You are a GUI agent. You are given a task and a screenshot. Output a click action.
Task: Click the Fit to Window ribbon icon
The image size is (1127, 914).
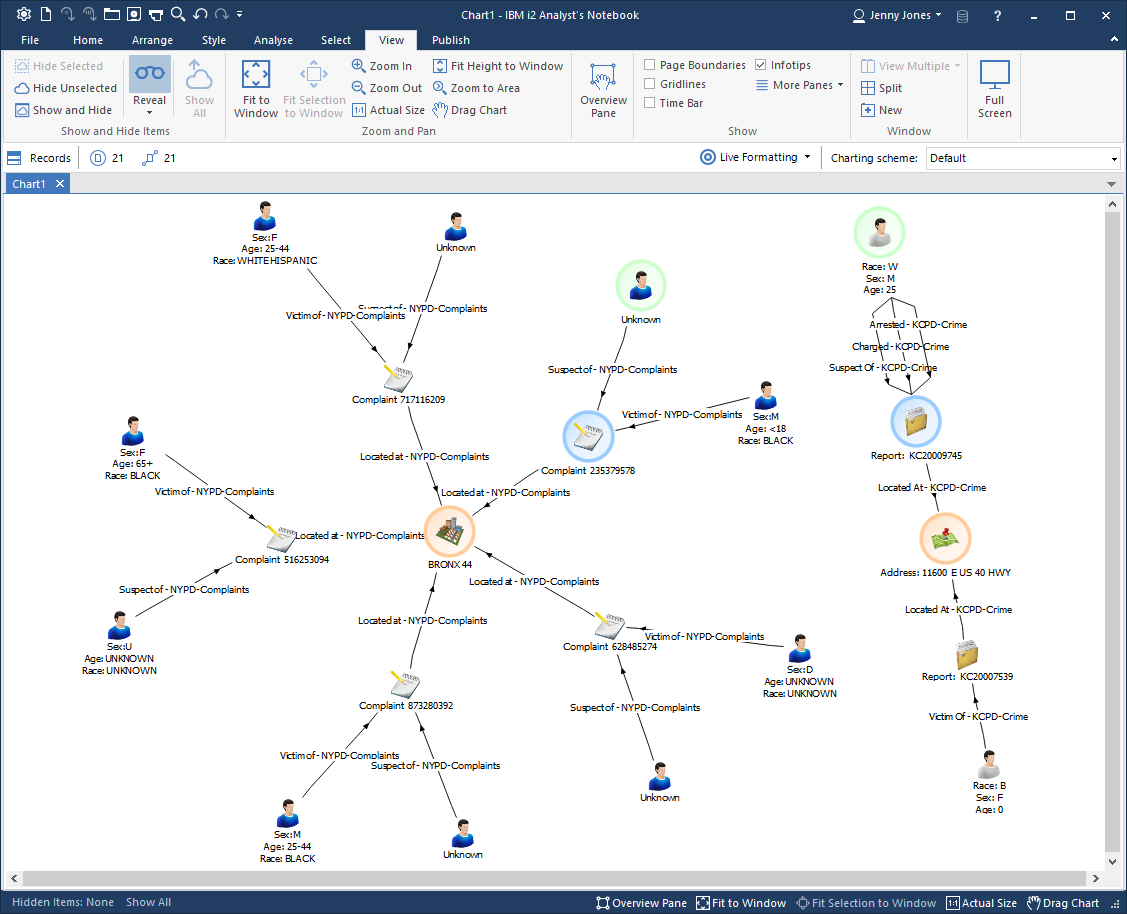click(x=256, y=76)
